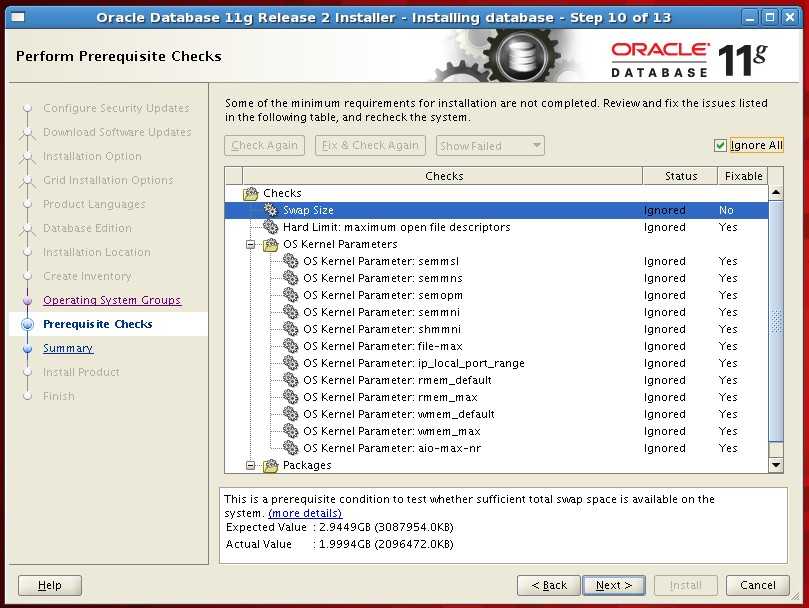The height and width of the screenshot is (608, 809).
Task: Cancel the installation
Action: pos(757,585)
